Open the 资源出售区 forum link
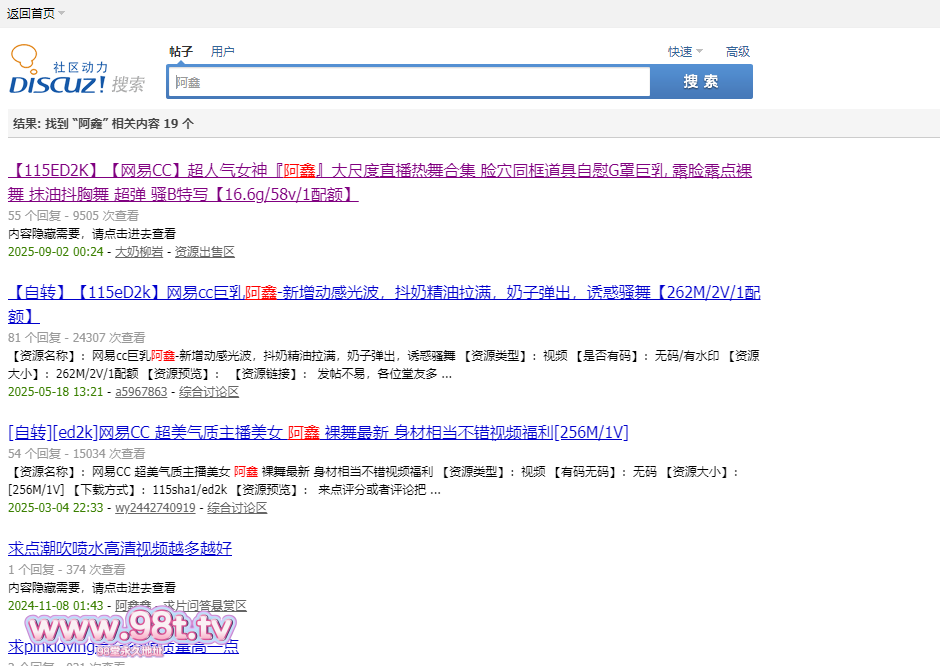The width and height of the screenshot is (940, 666). 204,252
